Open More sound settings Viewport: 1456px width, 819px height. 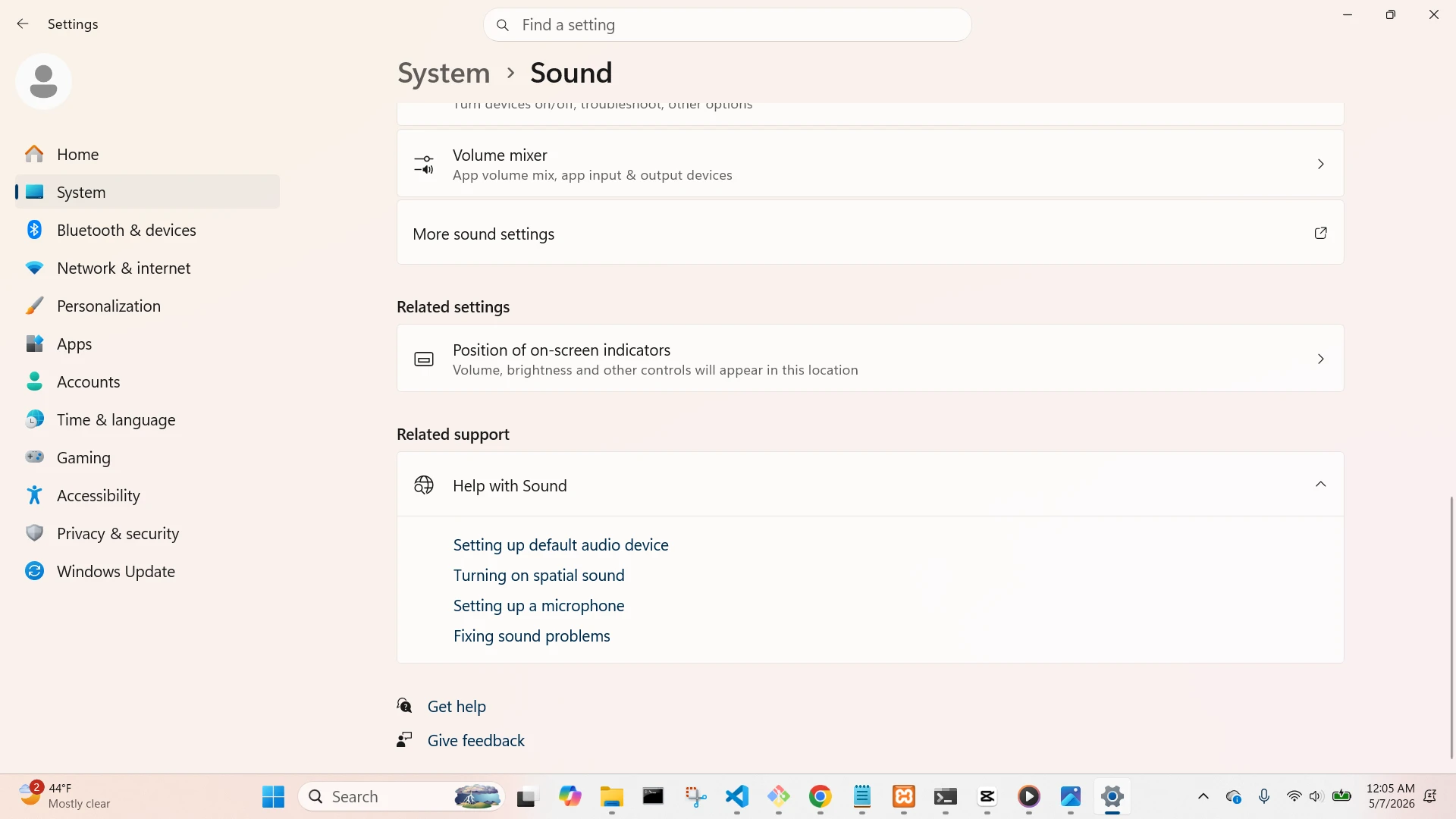[870, 233]
